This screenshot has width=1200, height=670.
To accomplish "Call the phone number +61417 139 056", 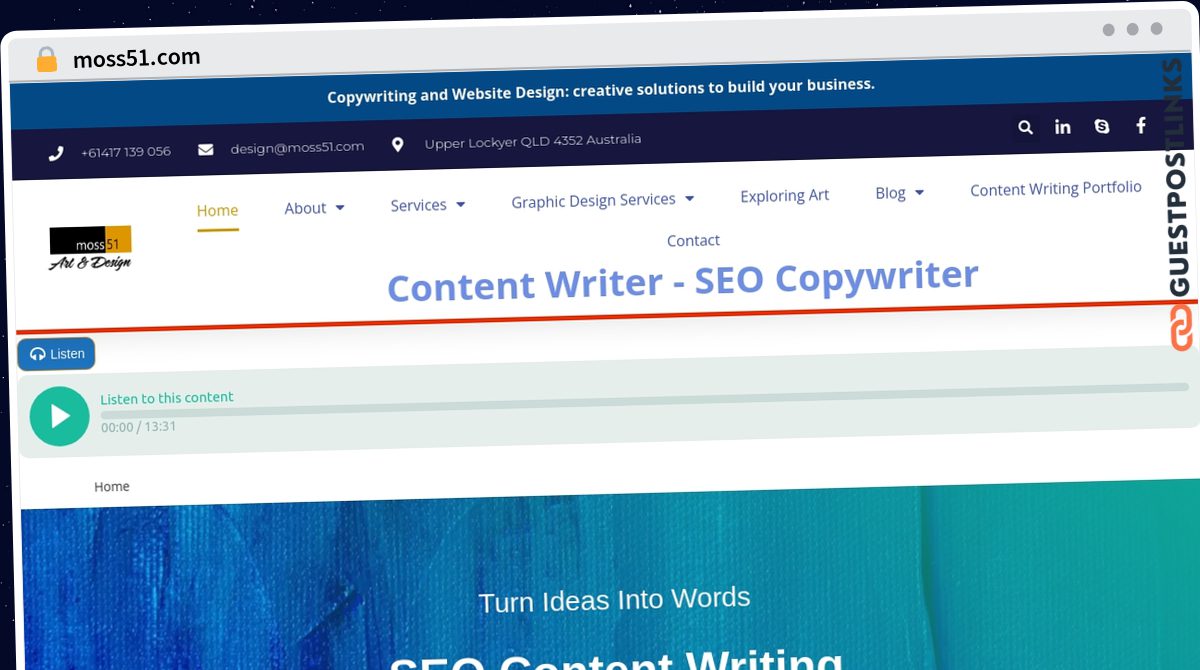I will [125, 152].
